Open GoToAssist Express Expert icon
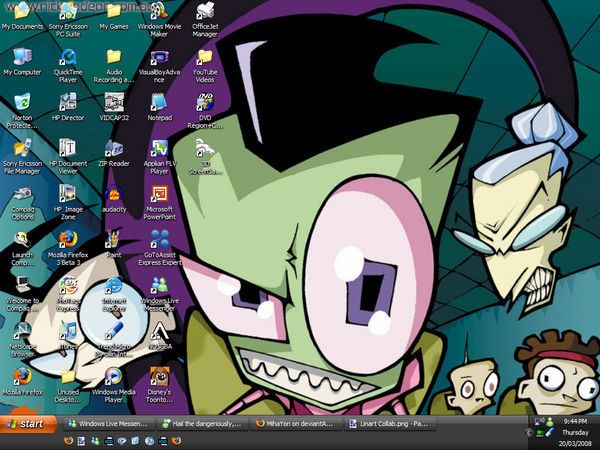The width and height of the screenshot is (600, 450). [x=159, y=248]
